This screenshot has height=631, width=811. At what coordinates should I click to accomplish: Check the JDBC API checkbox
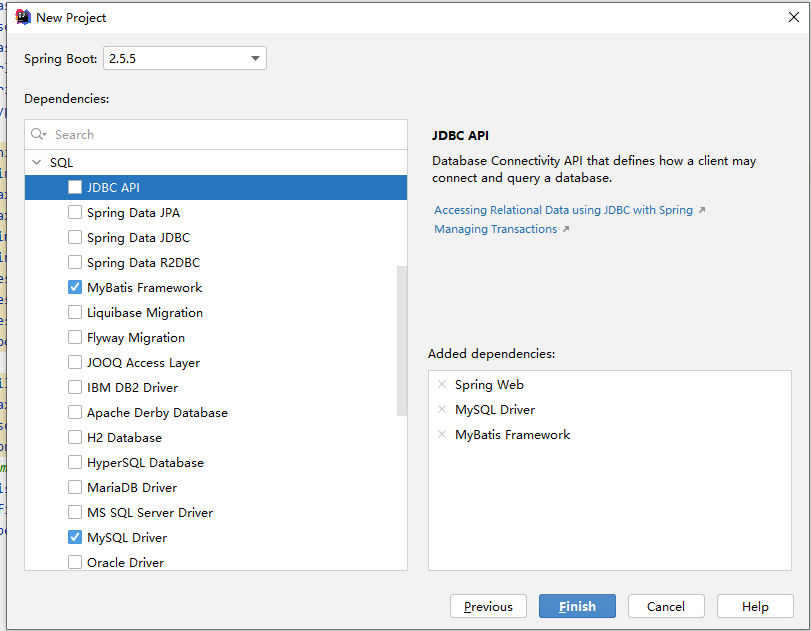click(75, 187)
